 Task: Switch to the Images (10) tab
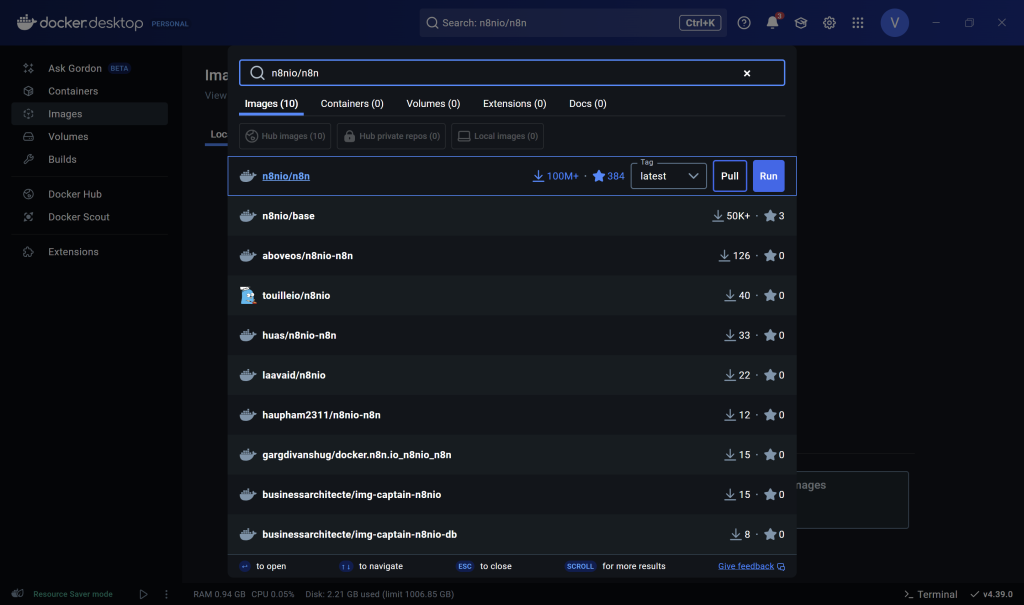tap(271, 104)
